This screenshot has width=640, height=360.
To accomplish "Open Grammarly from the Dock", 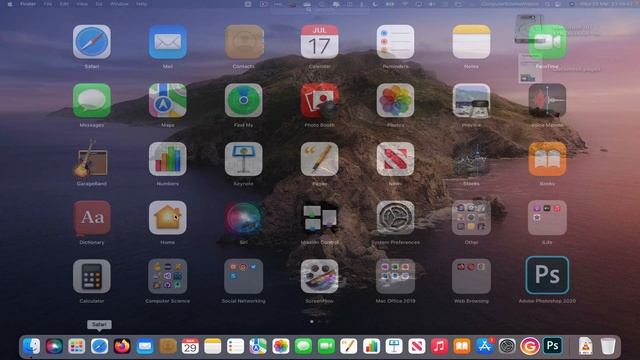I will coord(529,347).
